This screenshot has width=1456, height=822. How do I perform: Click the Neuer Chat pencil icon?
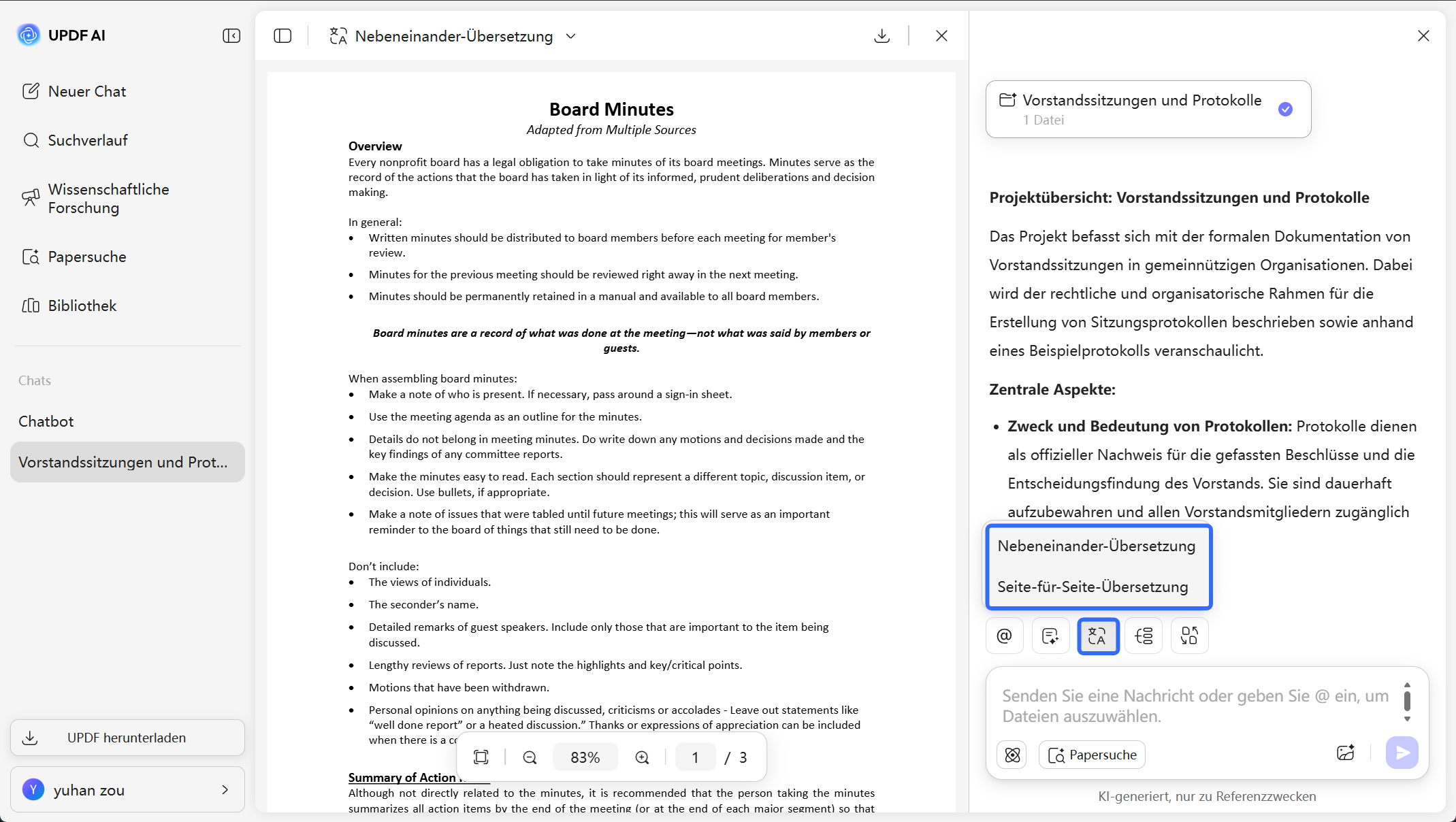tap(31, 91)
